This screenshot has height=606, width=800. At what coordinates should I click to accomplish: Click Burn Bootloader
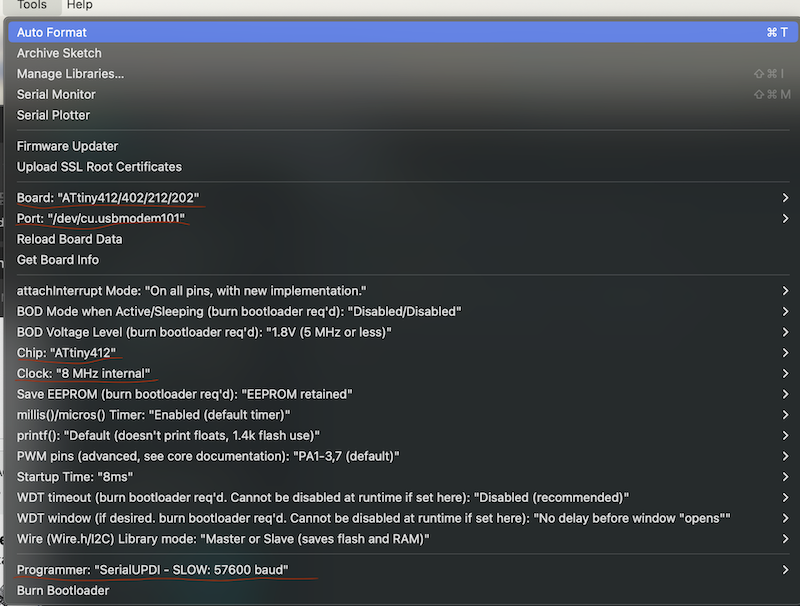[63, 590]
